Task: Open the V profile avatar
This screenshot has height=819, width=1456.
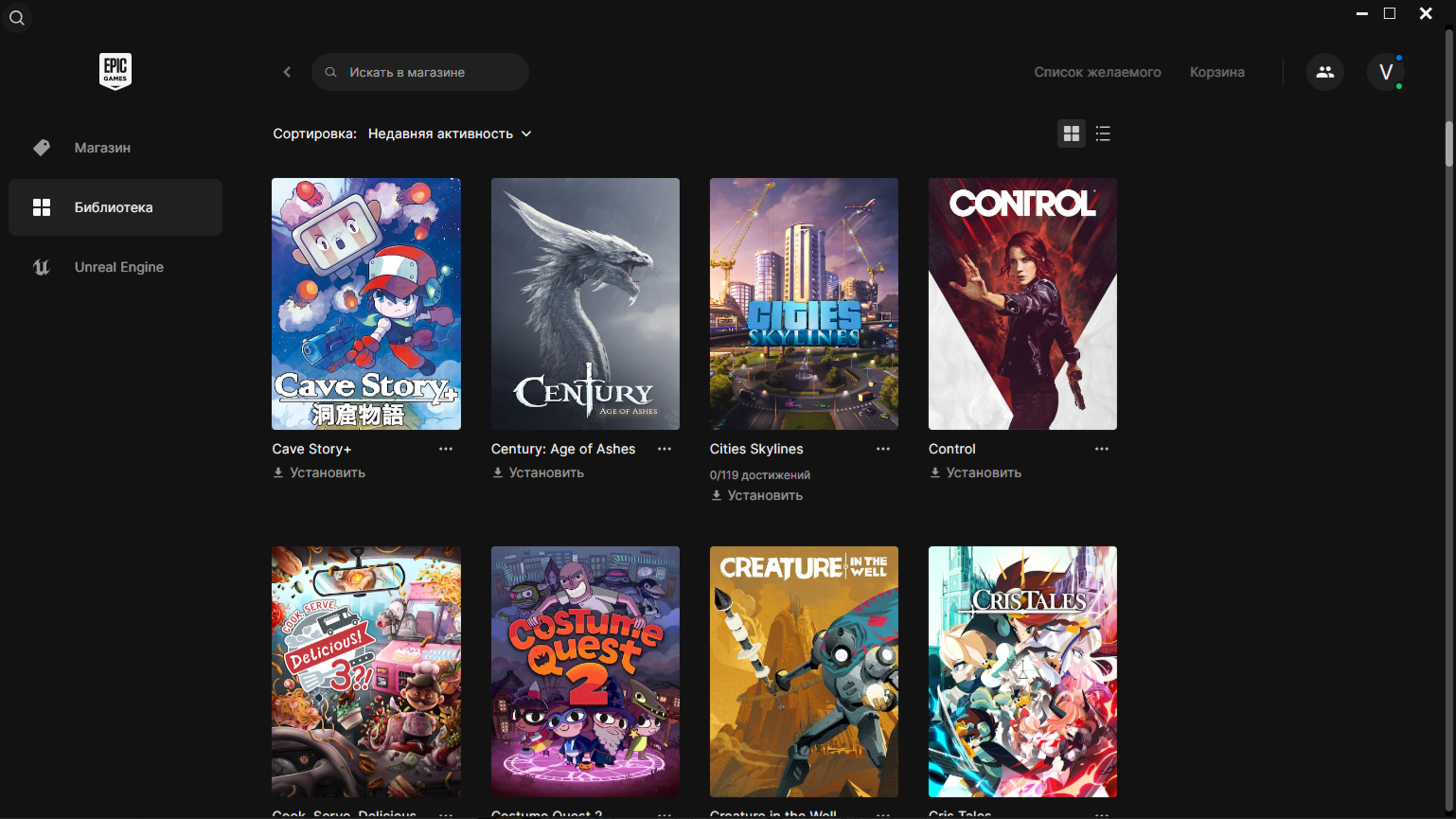Action: [1385, 72]
